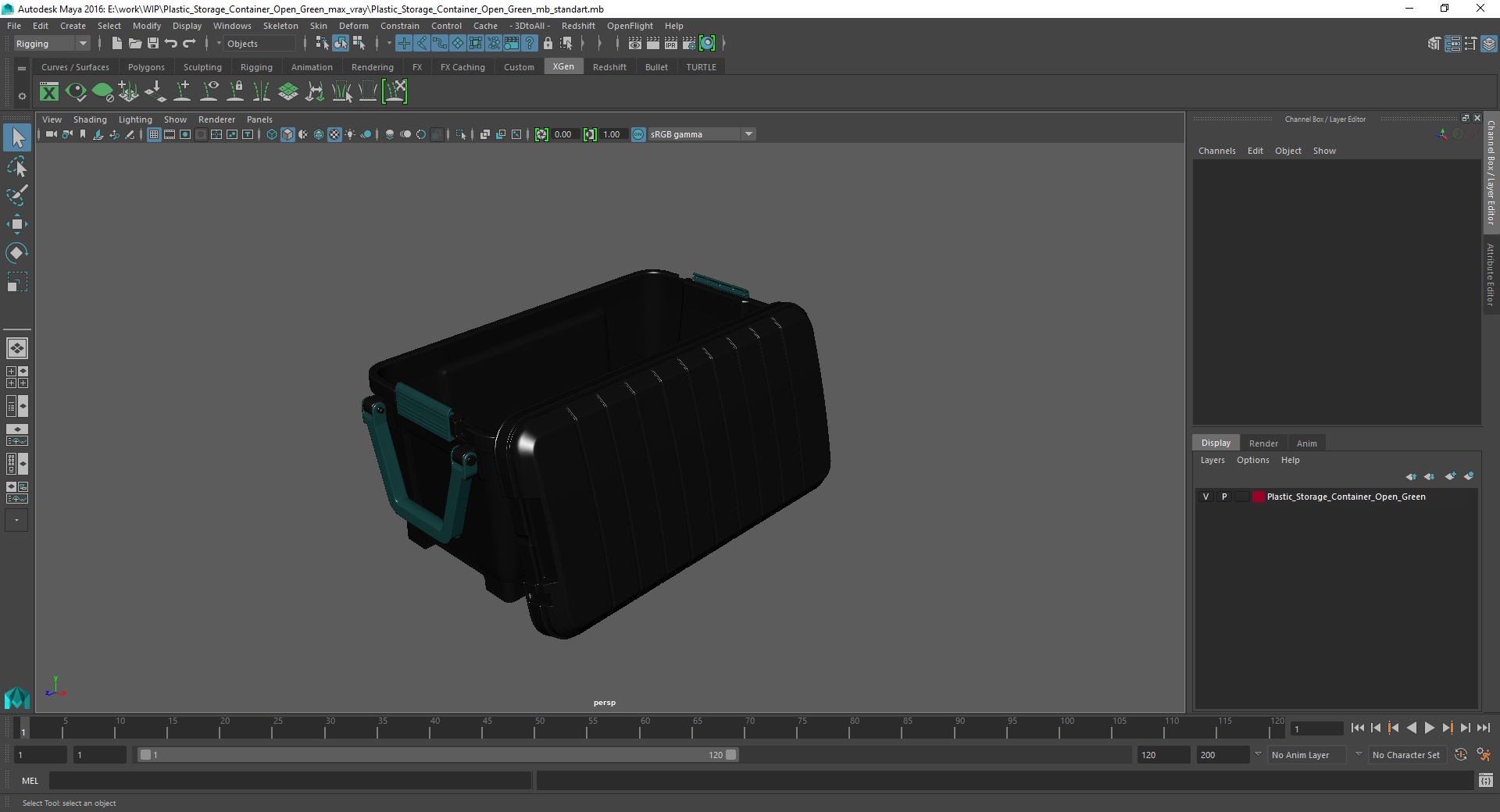Click the red layer color swatch
Viewport: 1500px width, 812px height.
1258,497
